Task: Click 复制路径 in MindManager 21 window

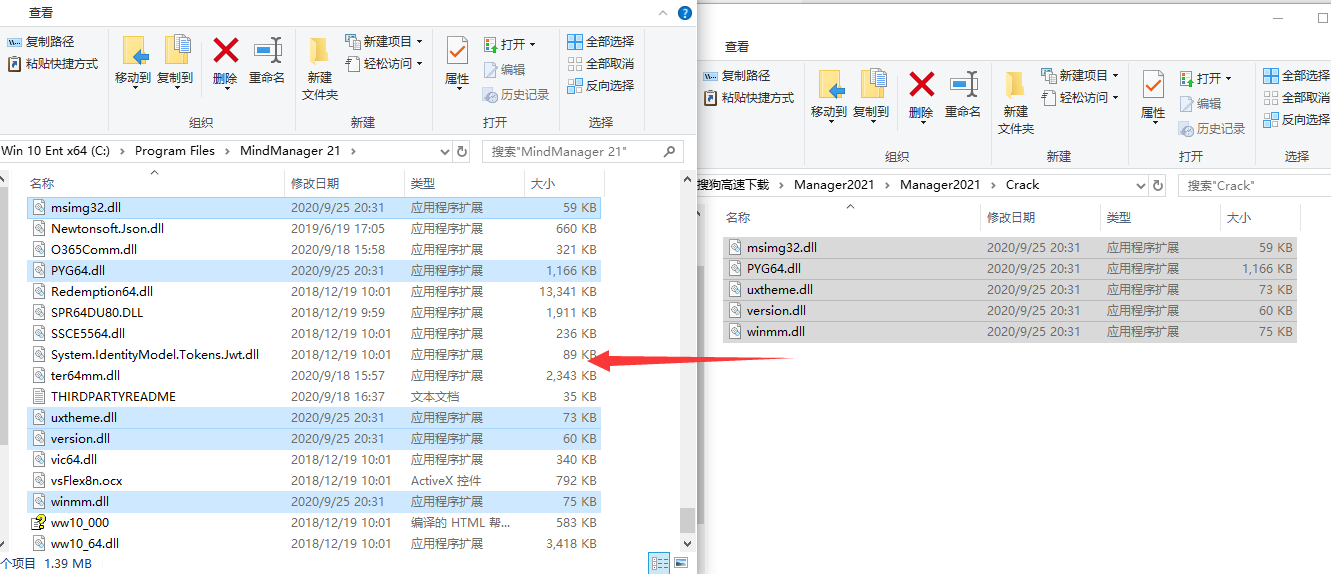Action: pyautogui.click(x=41, y=42)
